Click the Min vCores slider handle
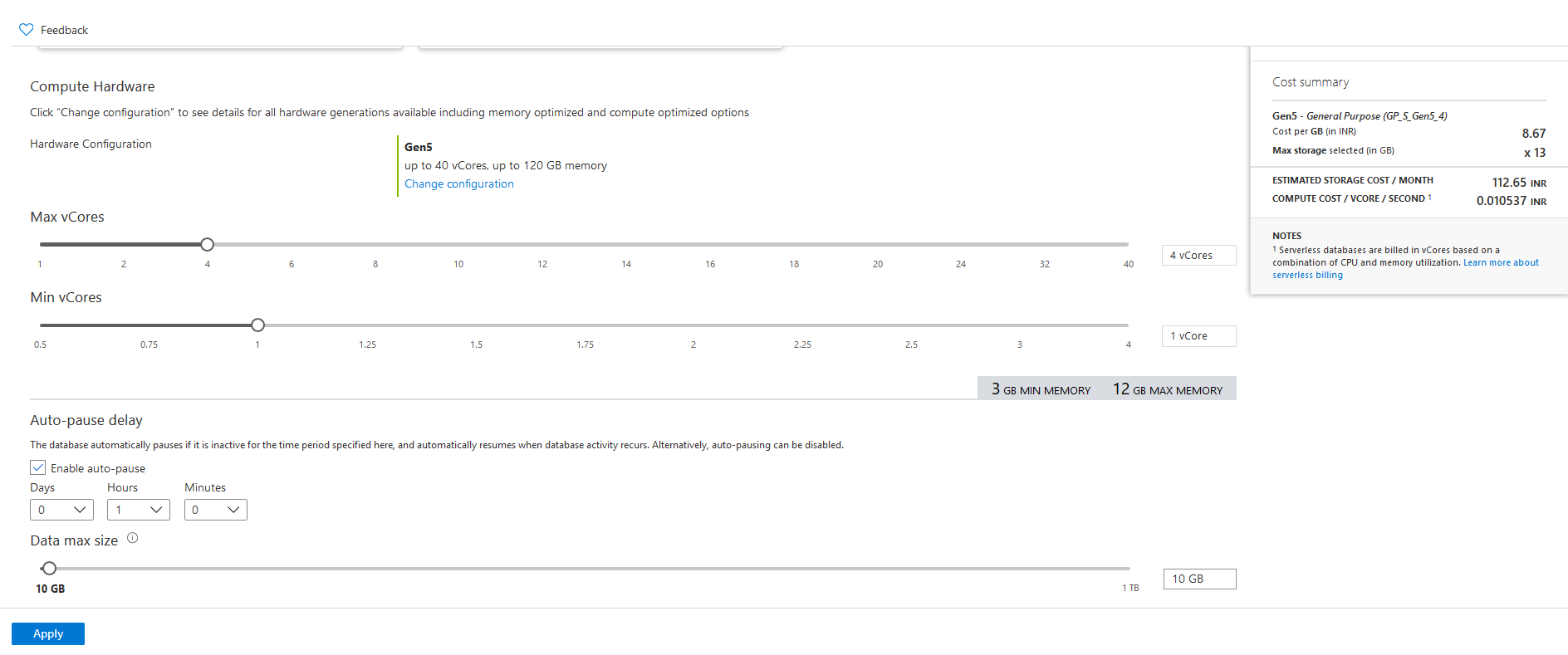 click(x=257, y=325)
